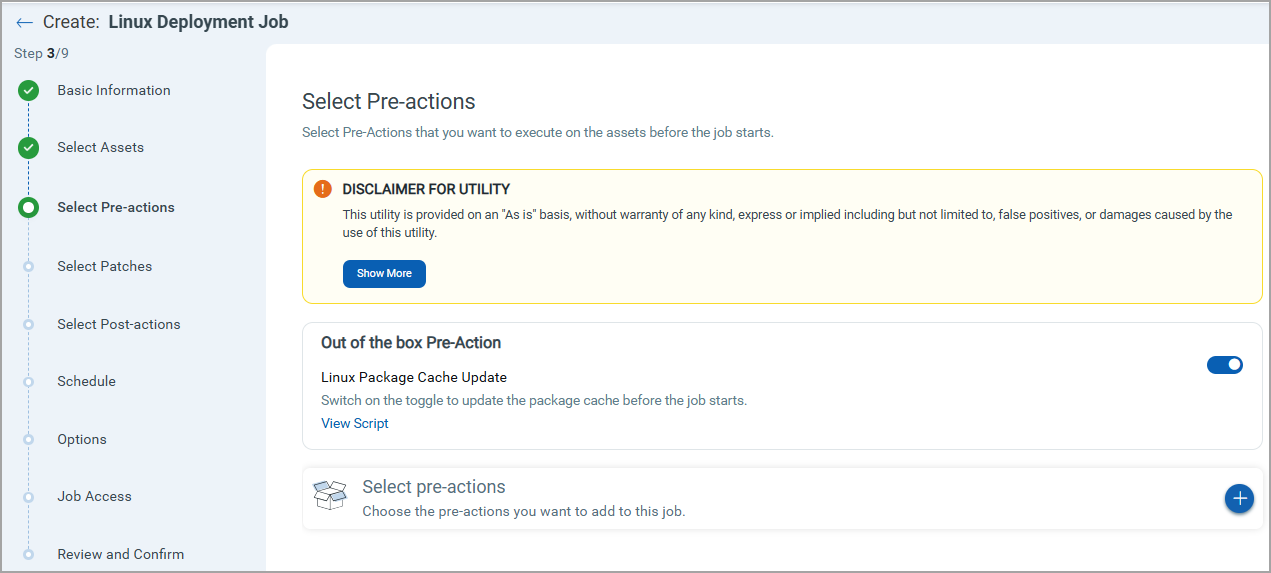Click the open box pre-actions icon

[x=330, y=495]
